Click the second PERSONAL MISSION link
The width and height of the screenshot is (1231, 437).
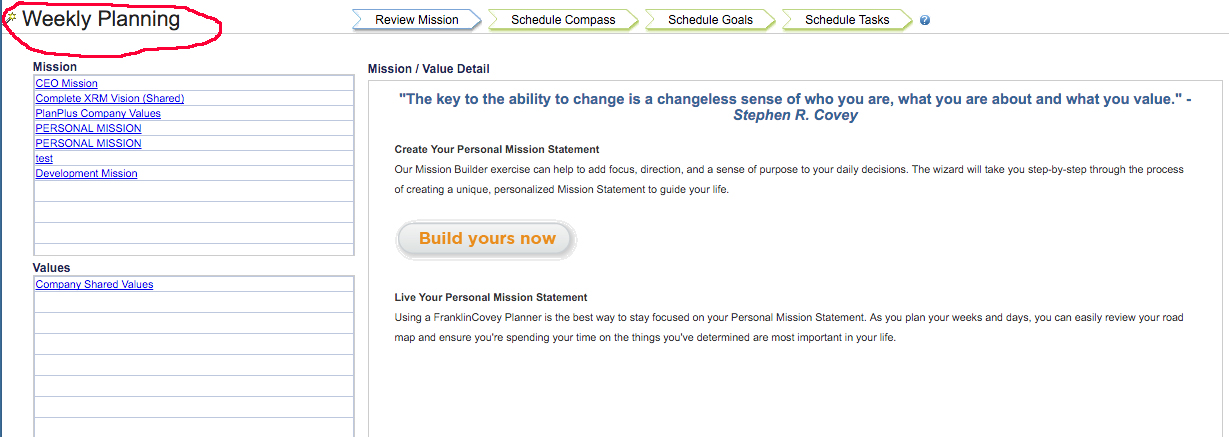click(x=88, y=143)
